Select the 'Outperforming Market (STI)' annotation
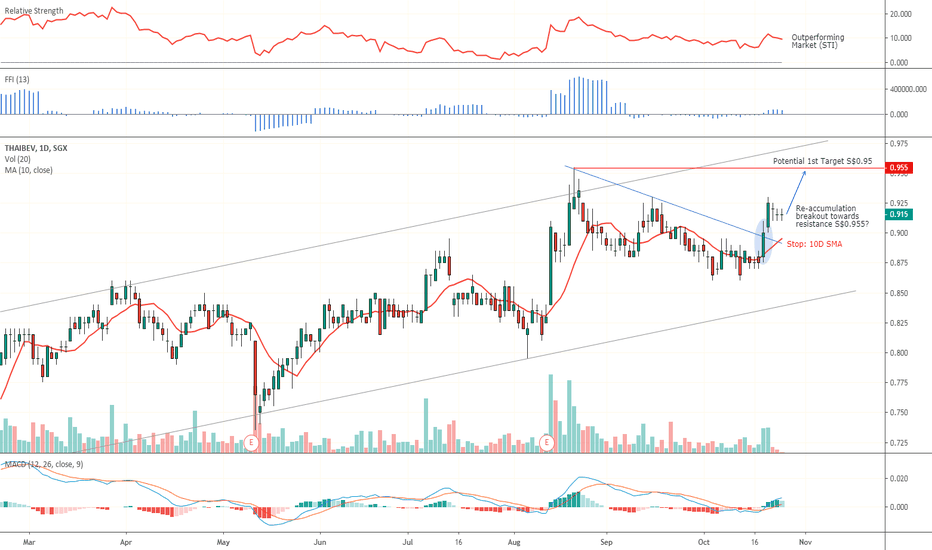This screenshot has width=932, height=550. click(818, 41)
